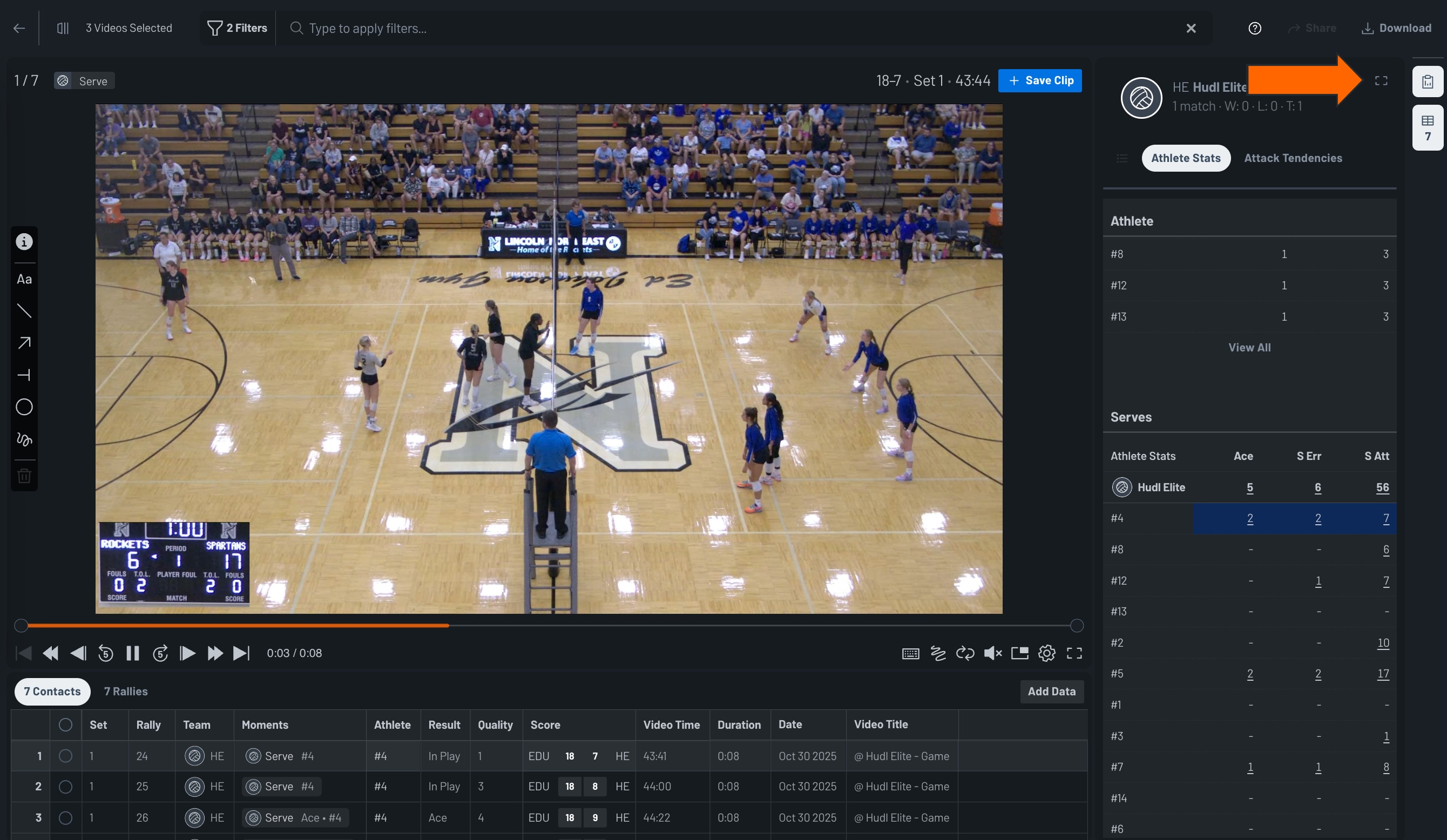The image size is (1447, 840).
Task: Go back with the left arrow icon
Action: click(19, 28)
